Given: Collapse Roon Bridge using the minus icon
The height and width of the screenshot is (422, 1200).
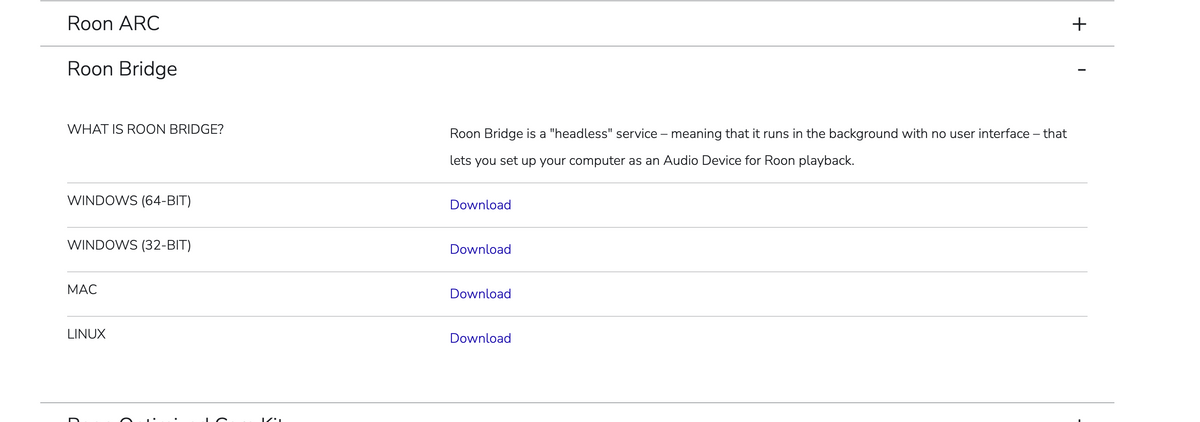Looking at the screenshot, I should [x=1080, y=70].
